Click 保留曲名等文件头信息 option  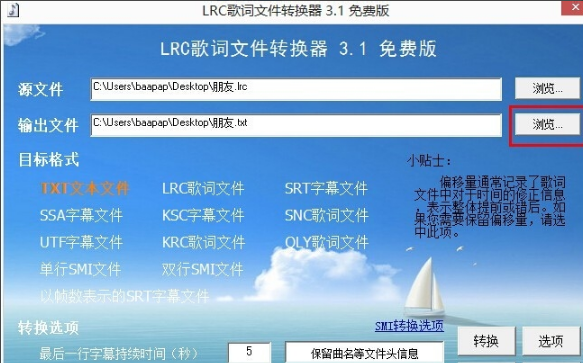point(364,353)
